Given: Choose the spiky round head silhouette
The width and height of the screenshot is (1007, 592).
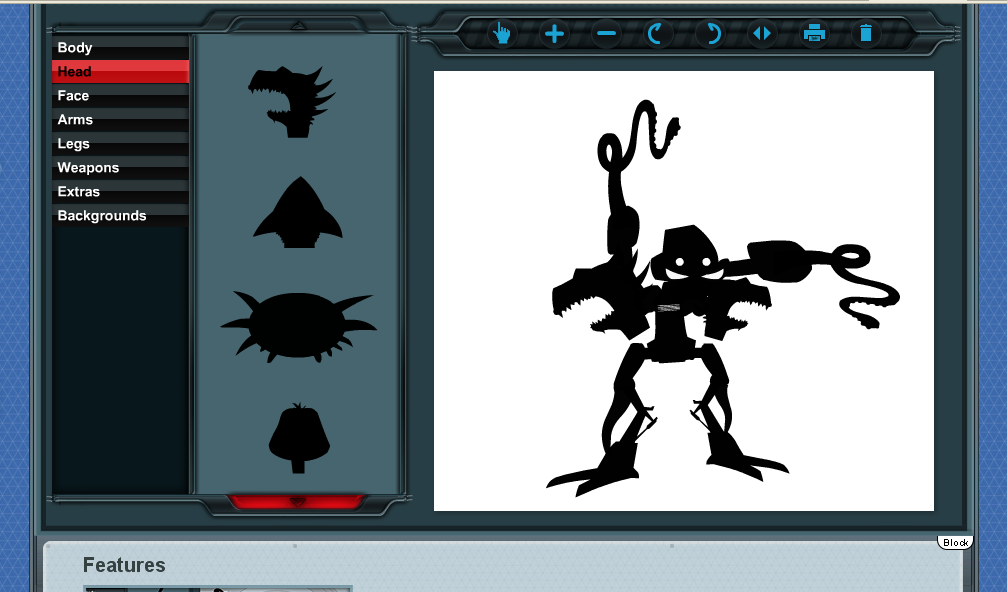Looking at the screenshot, I should click(x=298, y=327).
